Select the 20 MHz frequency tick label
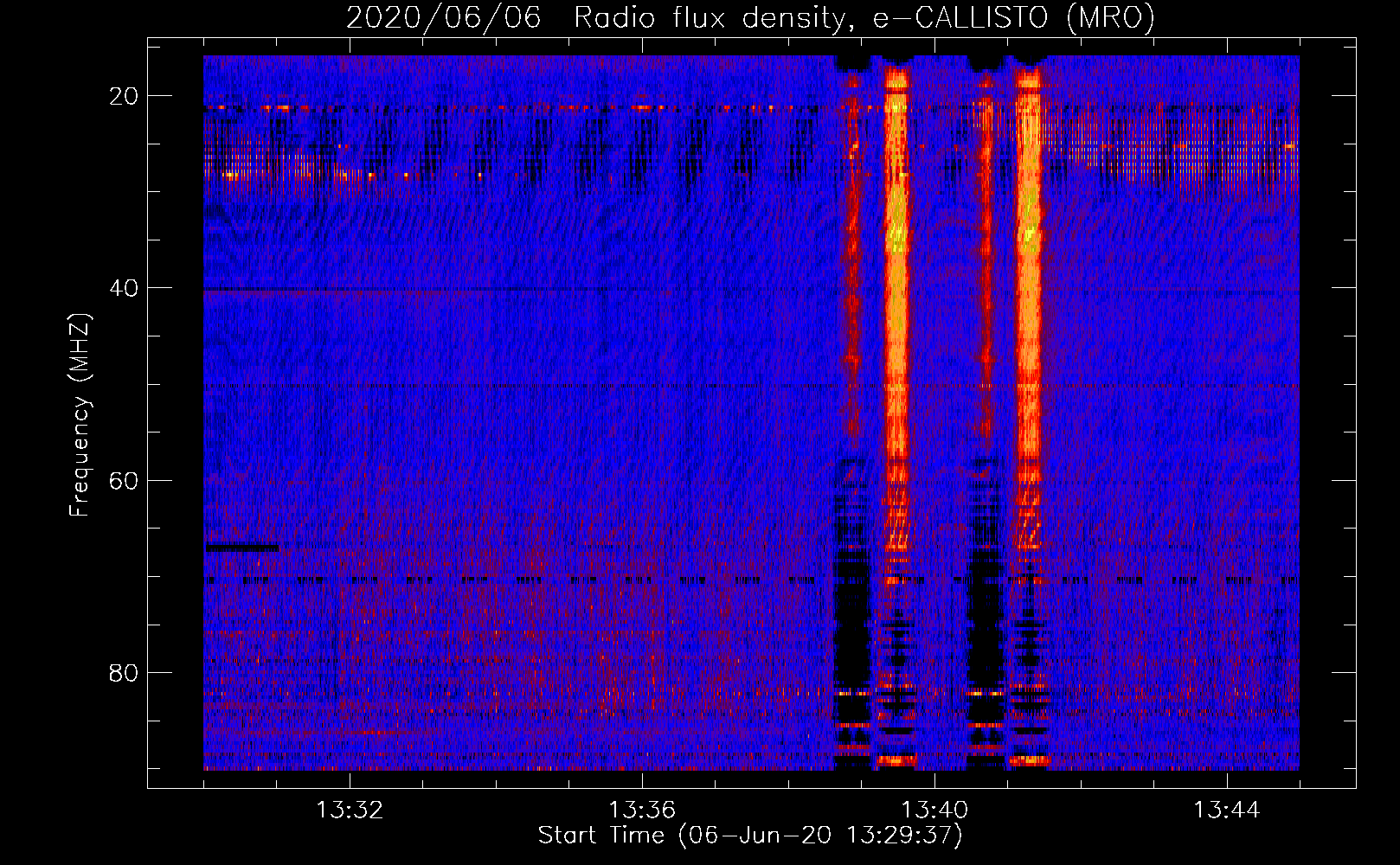Screen dimensions: 1400x865 (x=124, y=96)
